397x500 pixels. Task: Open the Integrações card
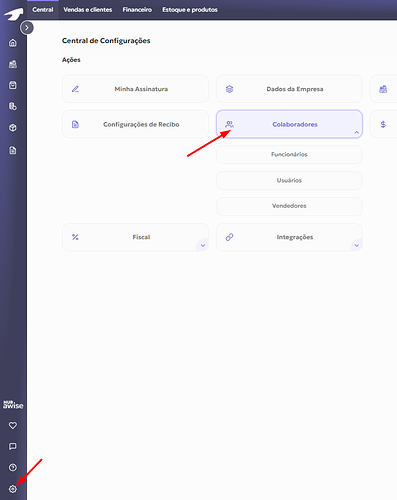point(289,237)
